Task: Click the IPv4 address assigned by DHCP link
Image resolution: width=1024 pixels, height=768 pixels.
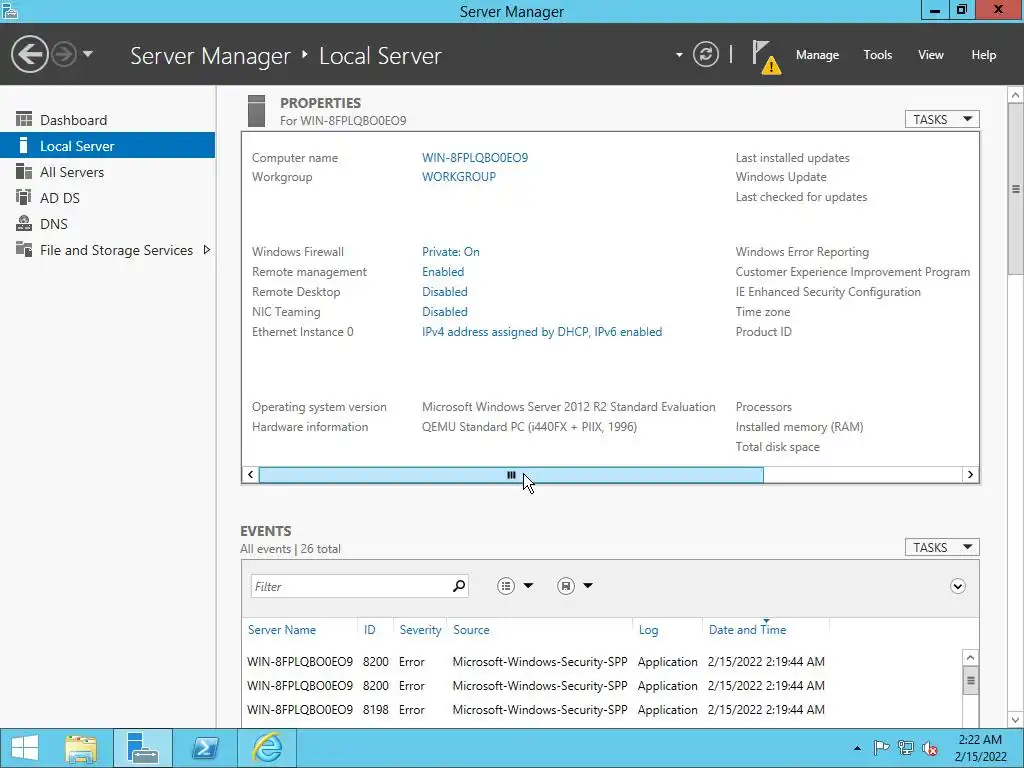Action: [x=542, y=332]
